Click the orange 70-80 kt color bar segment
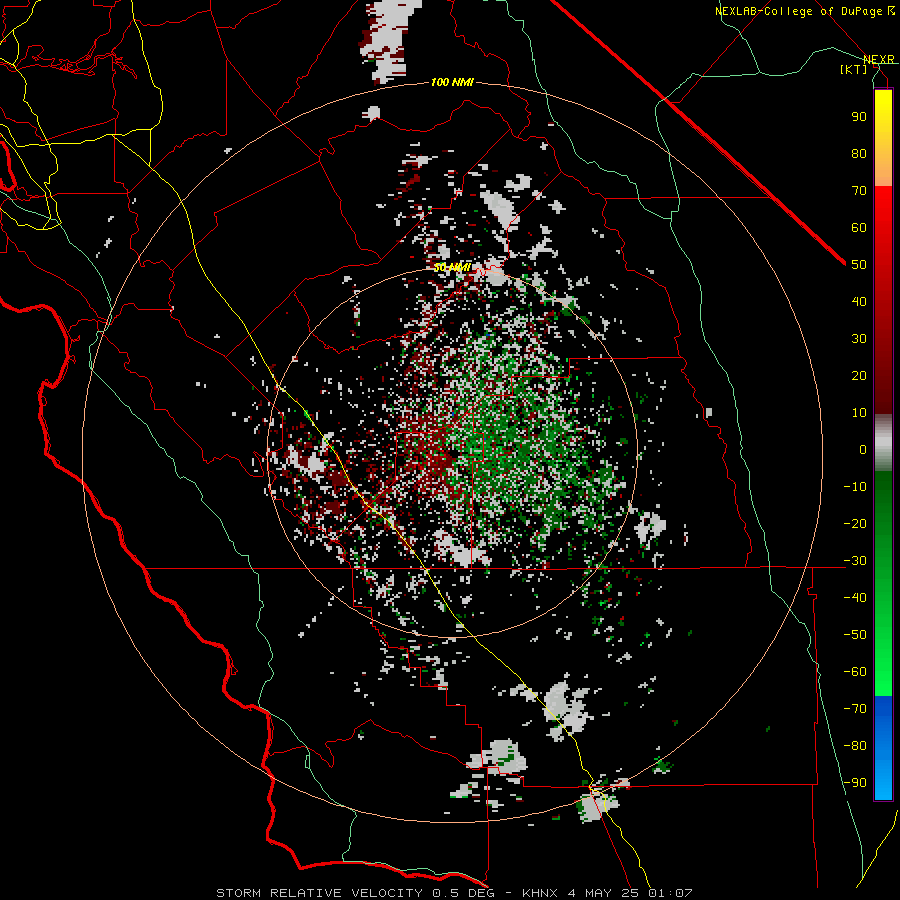The height and width of the screenshot is (900, 900). click(x=883, y=171)
